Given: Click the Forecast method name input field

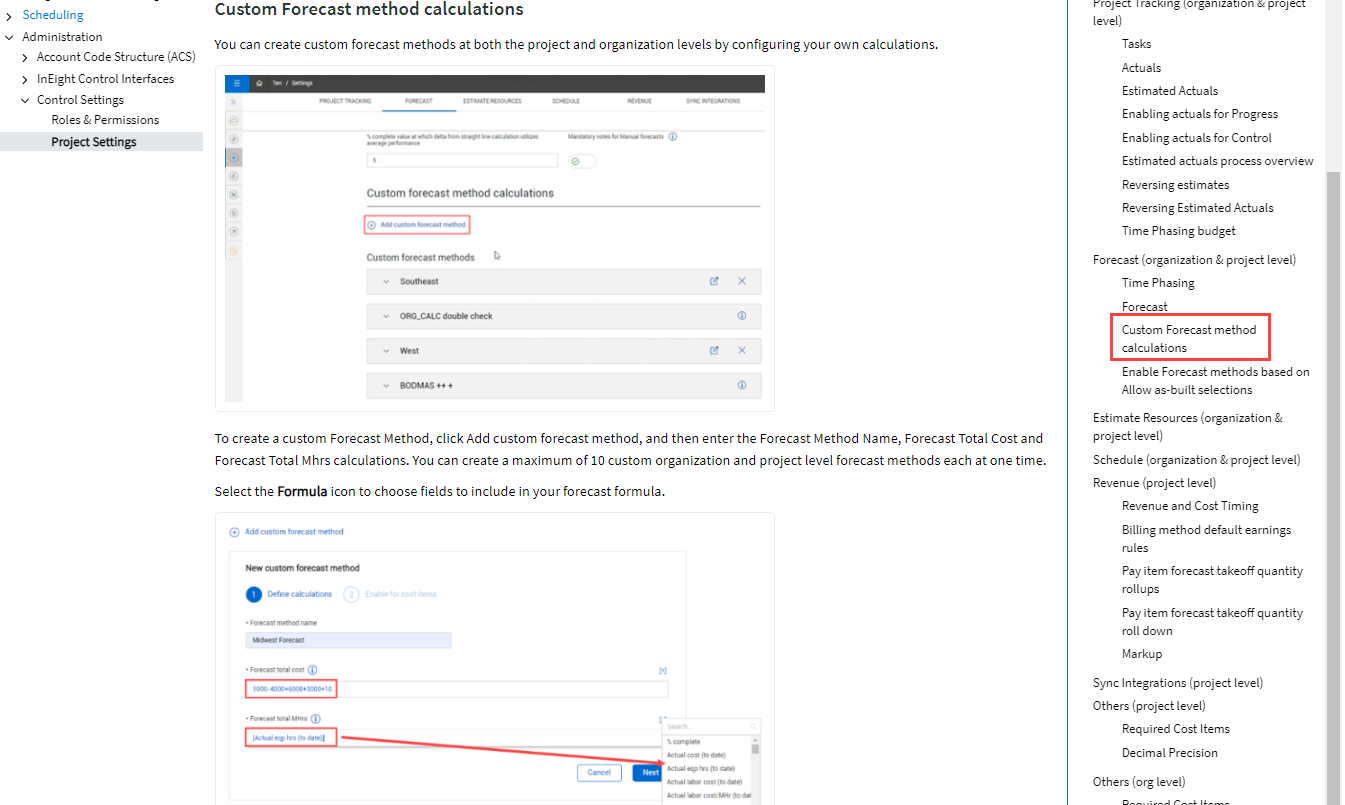Looking at the screenshot, I should pyautogui.click(x=348, y=640).
